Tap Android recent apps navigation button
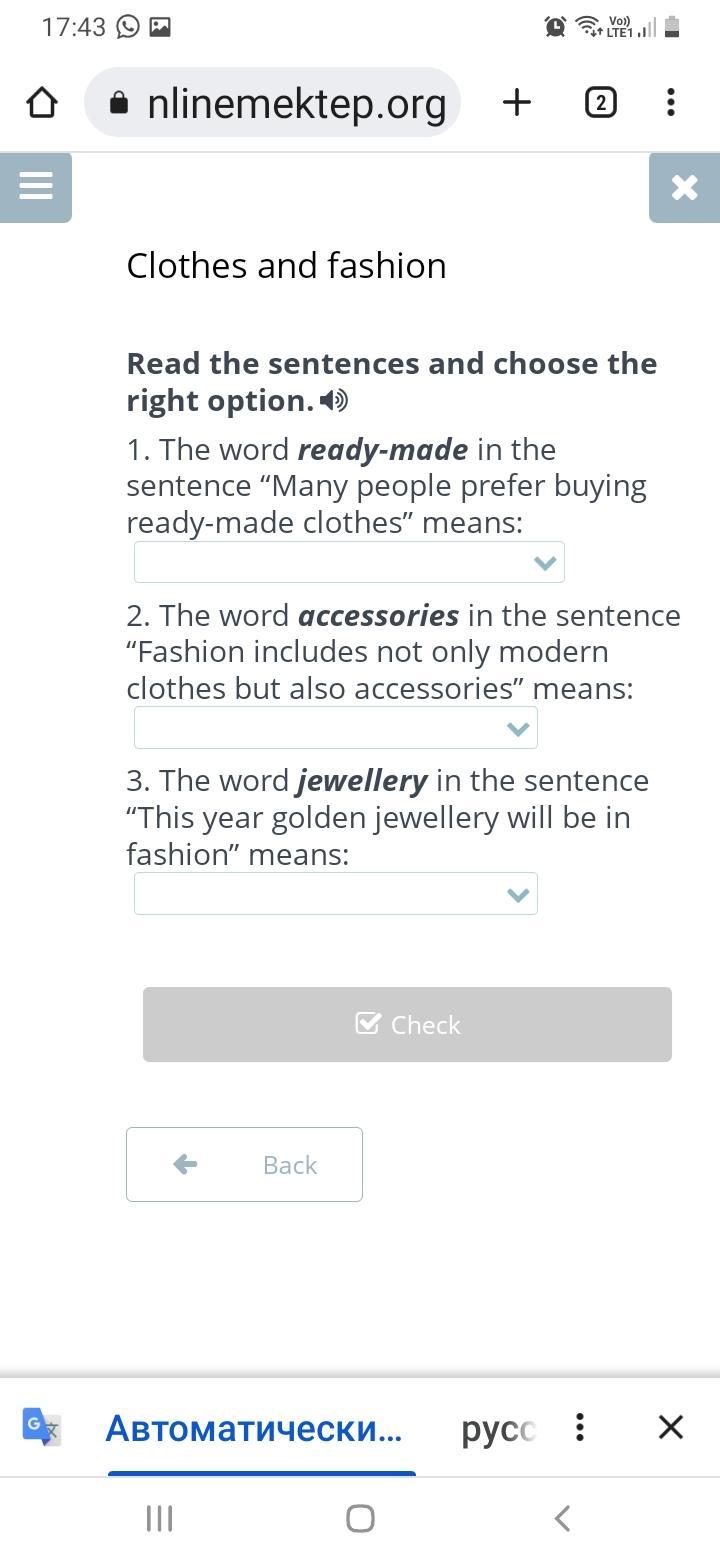The height and width of the screenshot is (1560, 720). click(x=159, y=1518)
